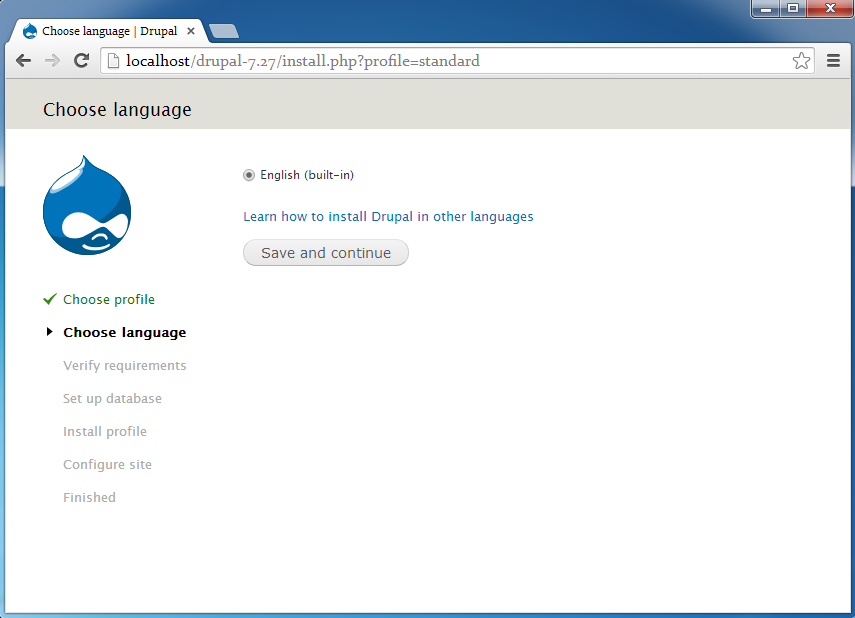Open Learn how to install Drupal in other languages
This screenshot has width=855, height=618.
tap(388, 217)
